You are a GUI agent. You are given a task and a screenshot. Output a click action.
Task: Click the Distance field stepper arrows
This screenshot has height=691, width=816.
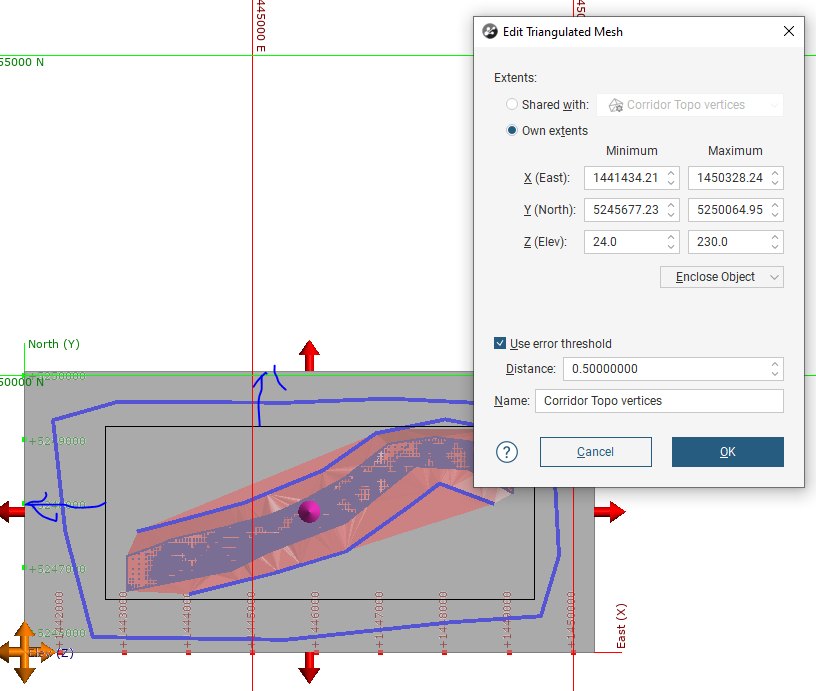point(775,369)
